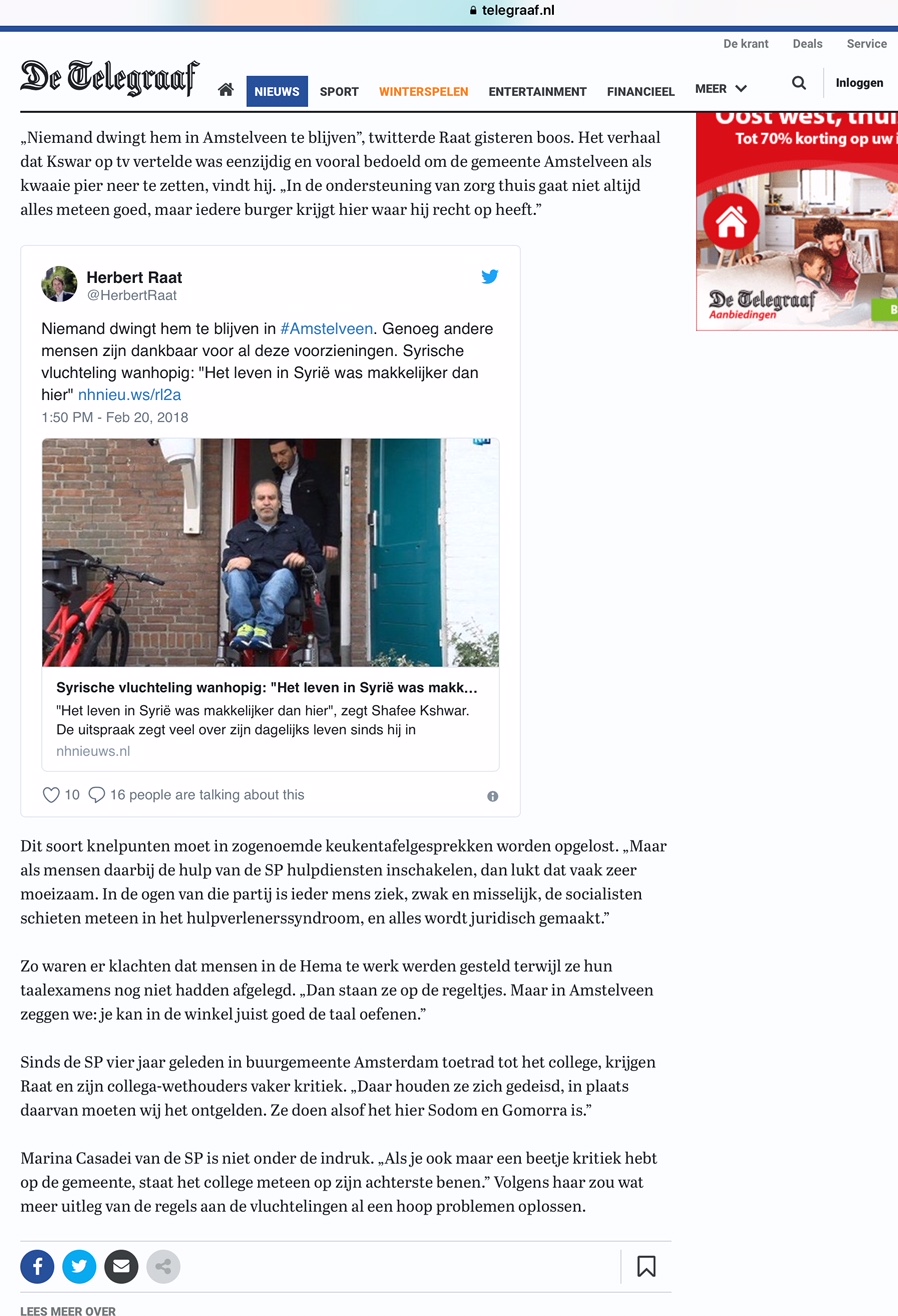Viewport: 898px width, 1316px height.
Task: Click the De Telegraaf logo
Action: coord(109,78)
